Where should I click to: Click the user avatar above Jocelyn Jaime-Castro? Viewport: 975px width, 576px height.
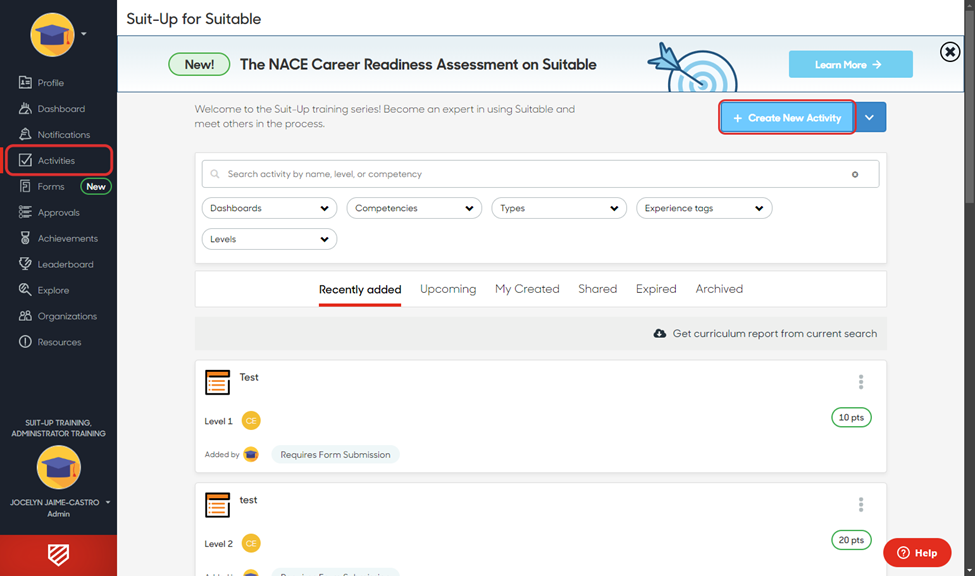pyautogui.click(x=58, y=467)
